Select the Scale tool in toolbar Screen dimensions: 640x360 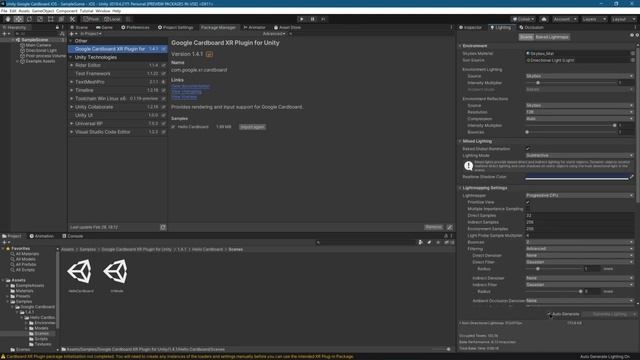coord(40,19)
